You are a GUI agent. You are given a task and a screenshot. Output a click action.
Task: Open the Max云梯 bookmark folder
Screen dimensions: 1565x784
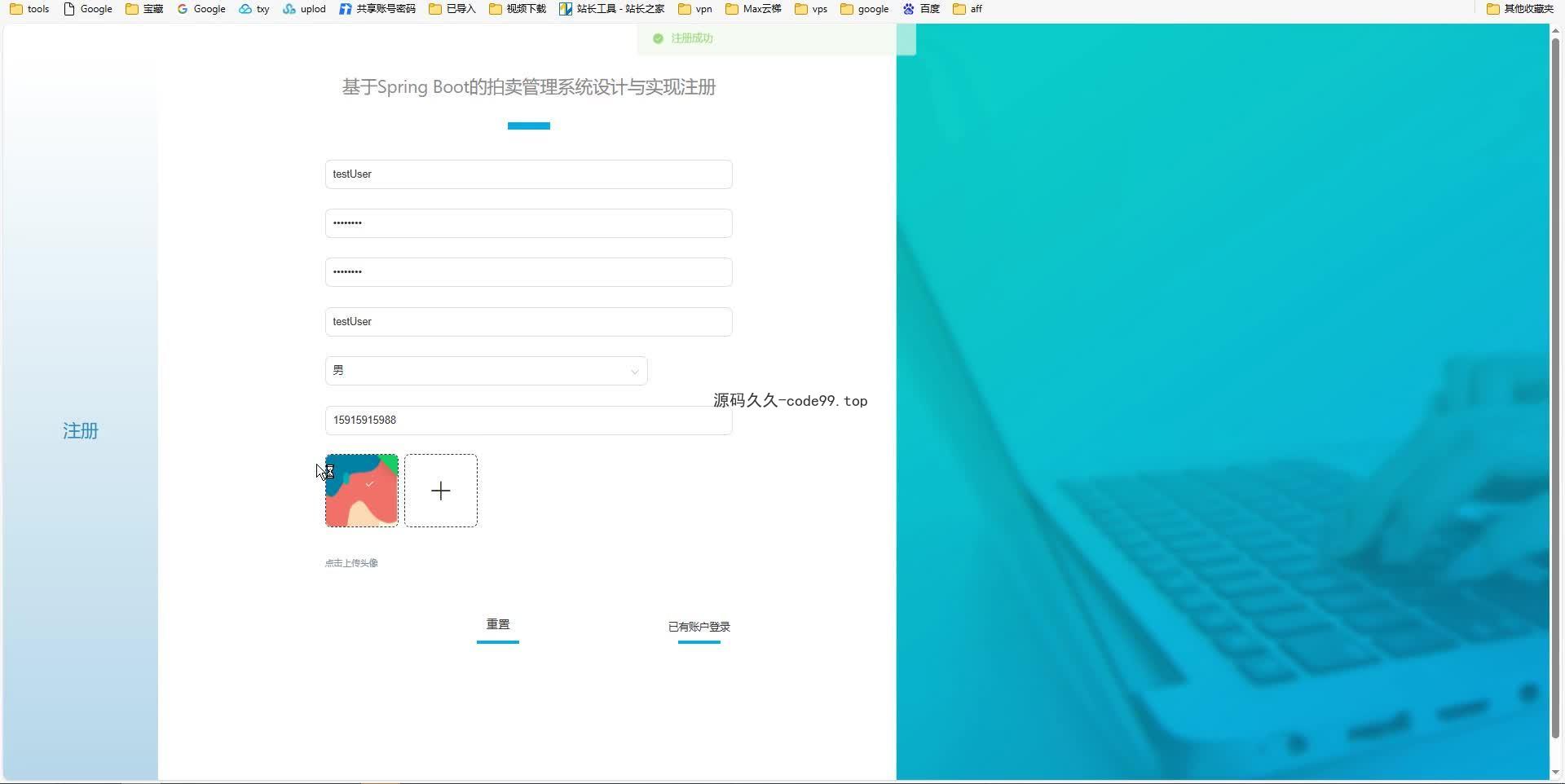coord(753,9)
